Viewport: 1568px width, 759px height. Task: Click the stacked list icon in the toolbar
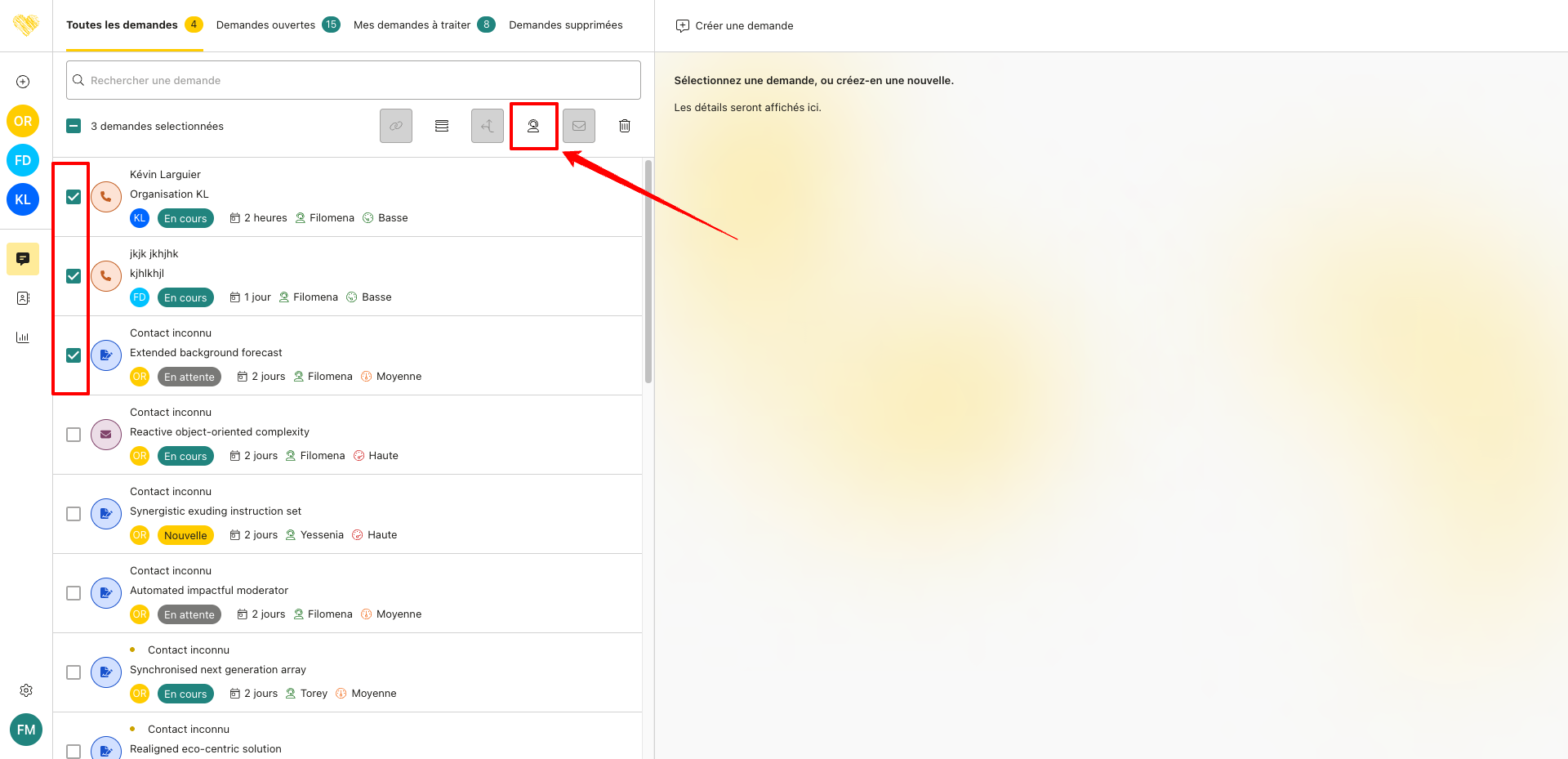(x=442, y=126)
